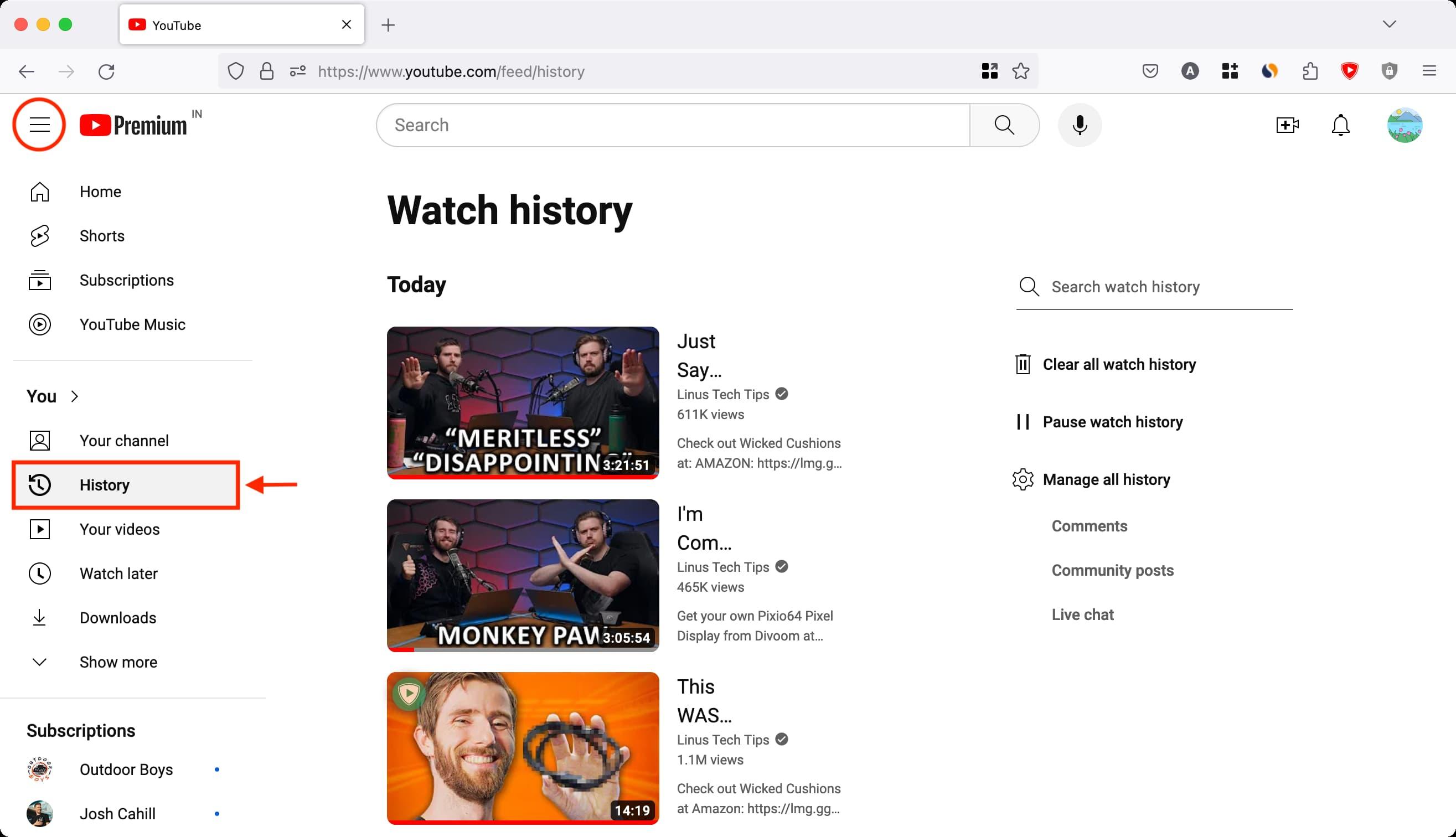The width and height of the screenshot is (1456, 837).
Task: Click the YouTube Music icon
Action: 39,324
